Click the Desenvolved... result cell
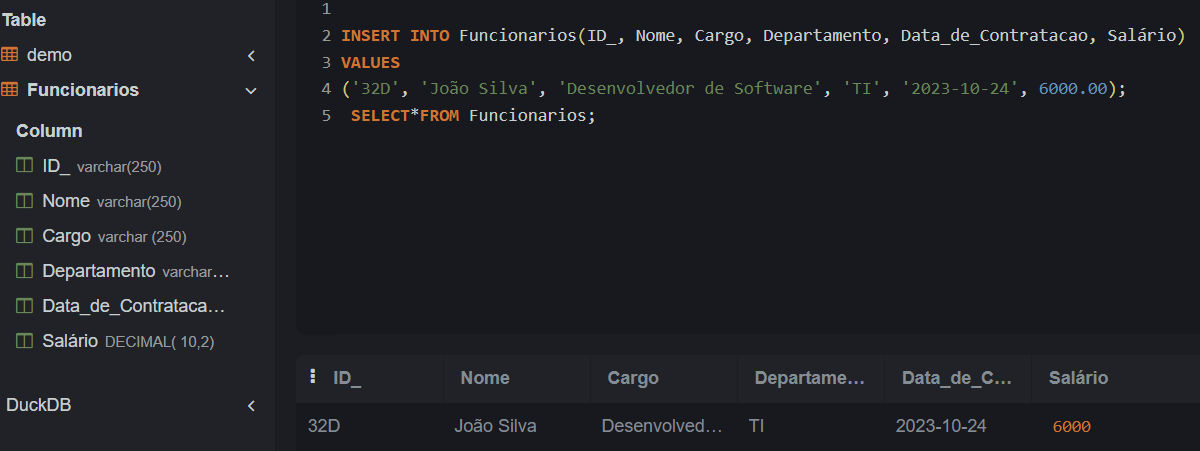This screenshot has width=1200, height=451. point(661,426)
